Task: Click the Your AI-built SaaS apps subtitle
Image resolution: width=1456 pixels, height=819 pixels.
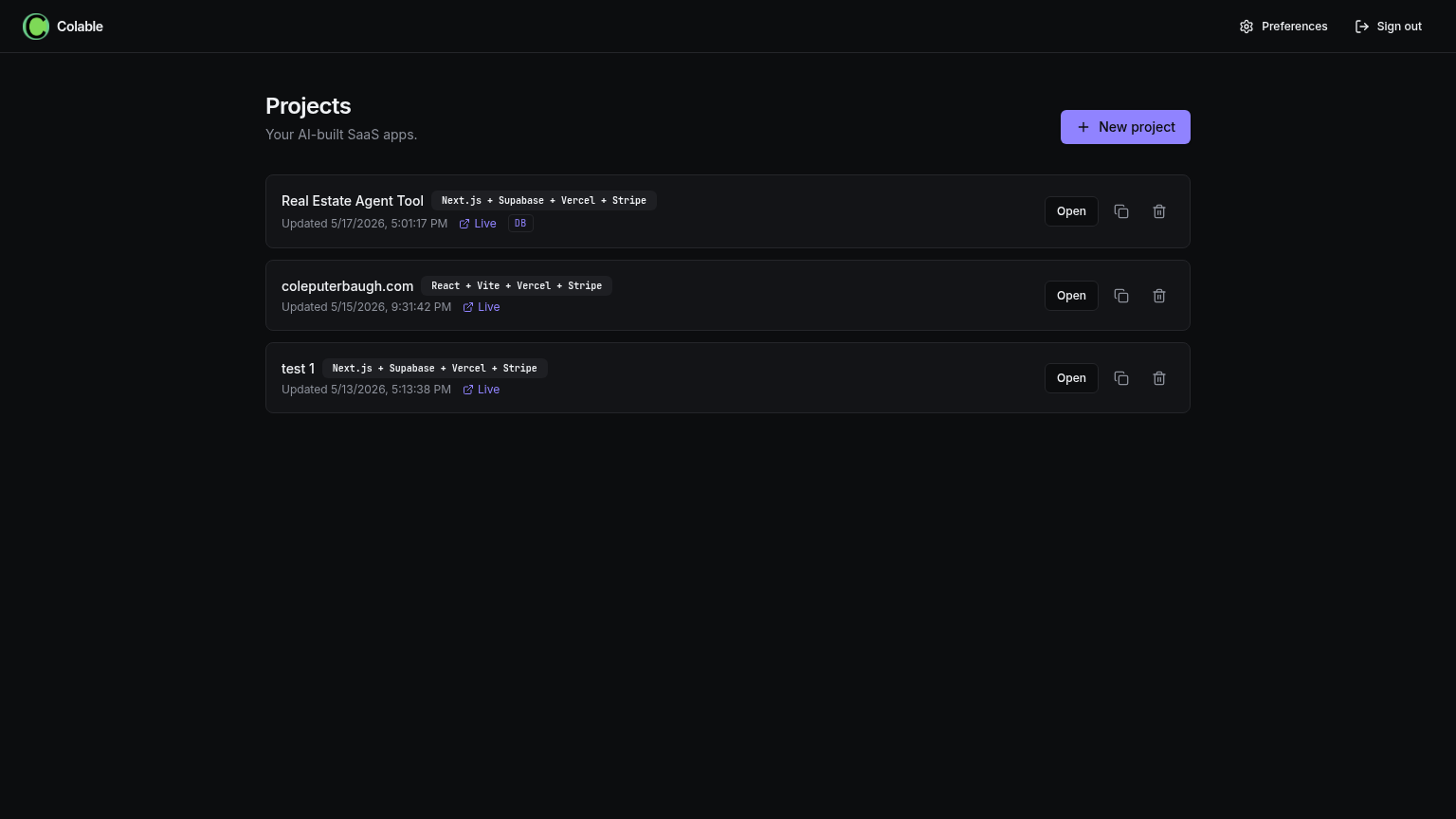Action: tap(341, 135)
